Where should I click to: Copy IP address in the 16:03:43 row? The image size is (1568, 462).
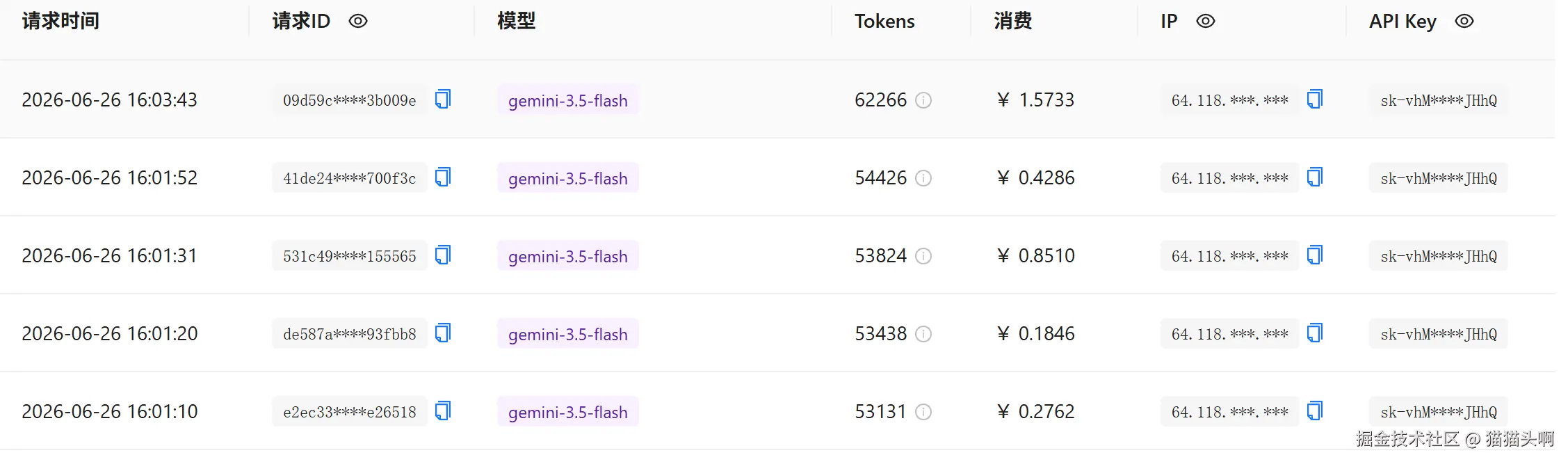[x=1314, y=99]
